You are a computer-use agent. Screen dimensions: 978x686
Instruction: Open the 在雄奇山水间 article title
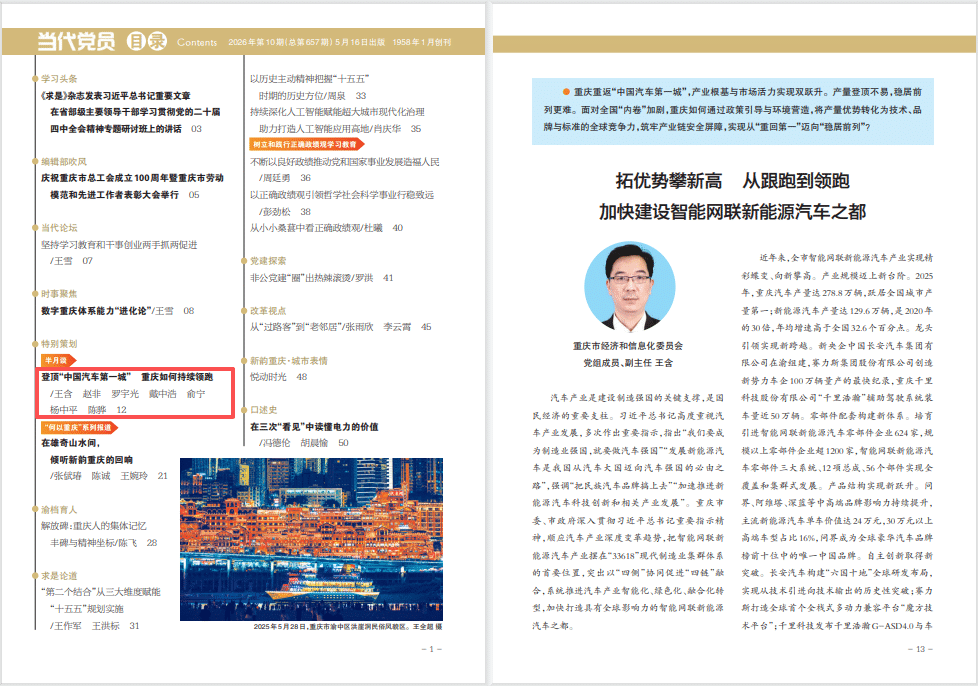tap(70, 443)
